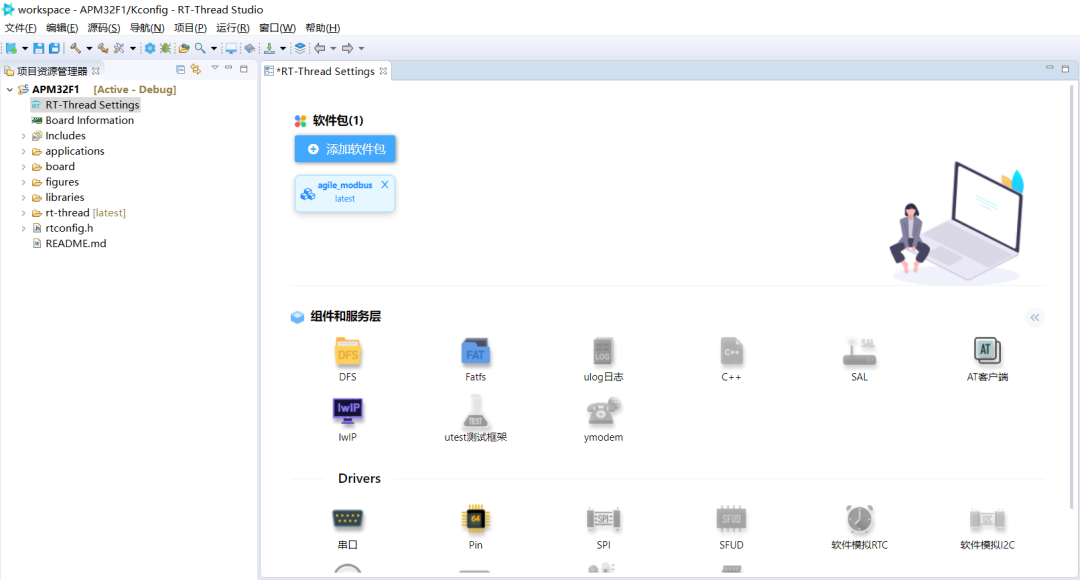The image size is (1080, 580).
Task: Click the 添加软件包 button
Action: pyautogui.click(x=345, y=149)
